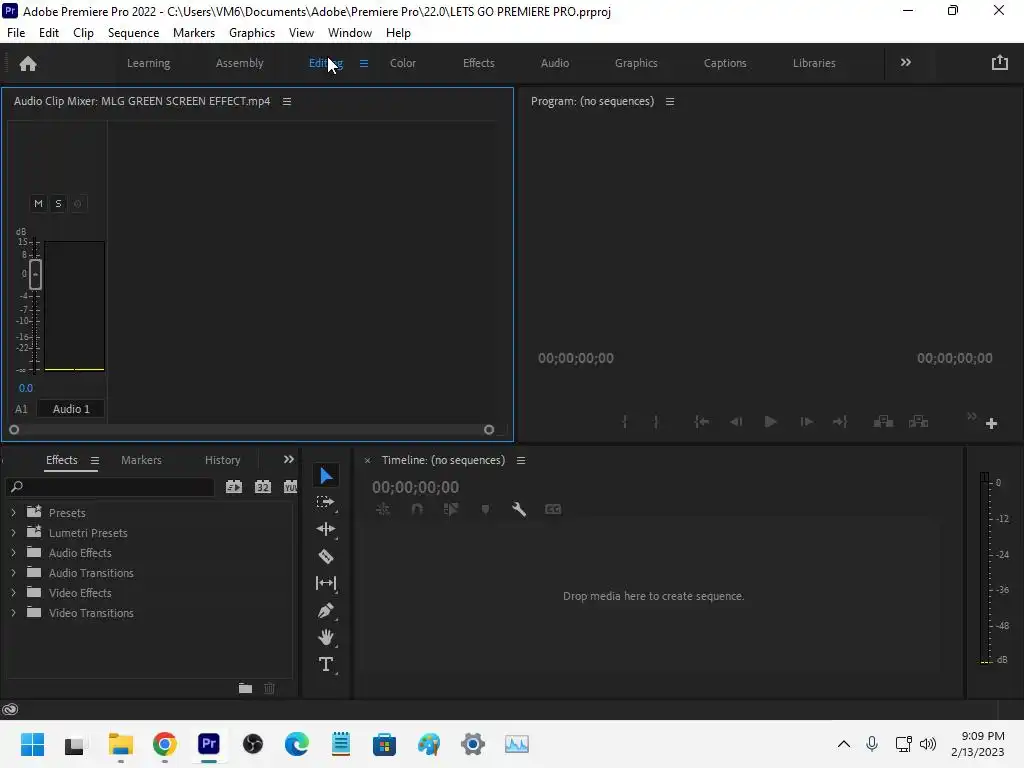The width and height of the screenshot is (1024, 768).
Task: Click the Add Marker button in Timeline
Action: (485, 509)
